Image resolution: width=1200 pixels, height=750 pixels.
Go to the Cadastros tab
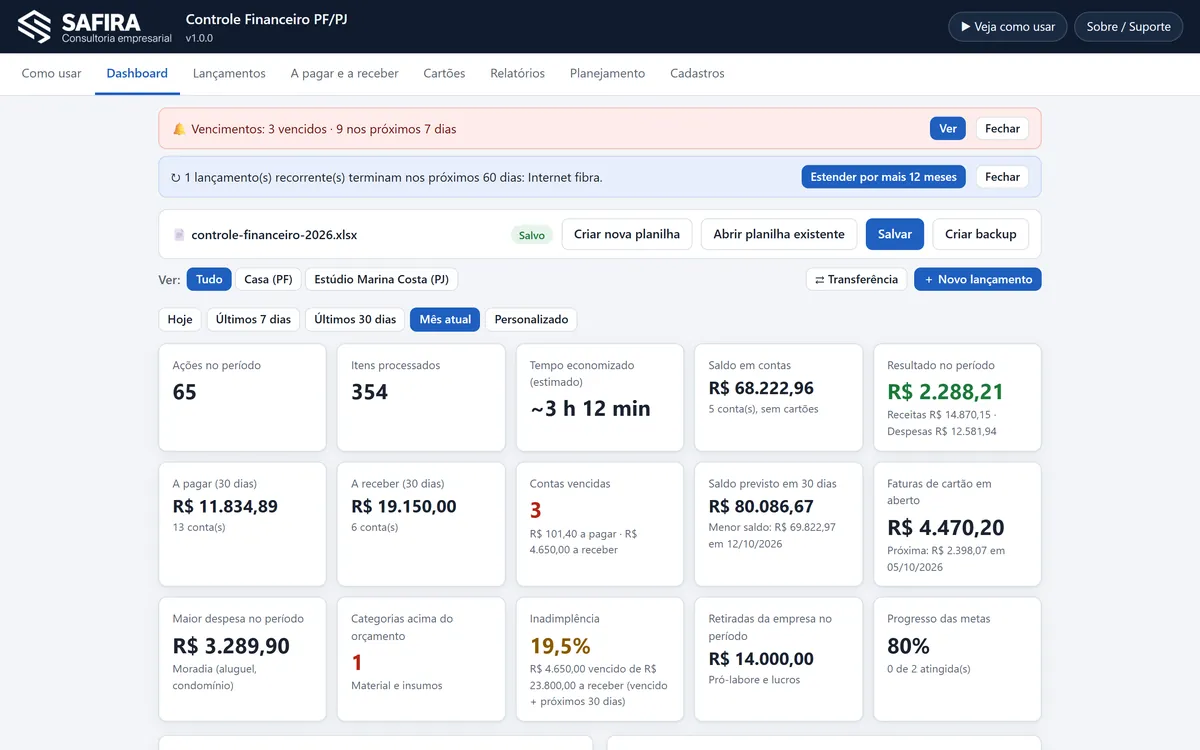point(697,73)
